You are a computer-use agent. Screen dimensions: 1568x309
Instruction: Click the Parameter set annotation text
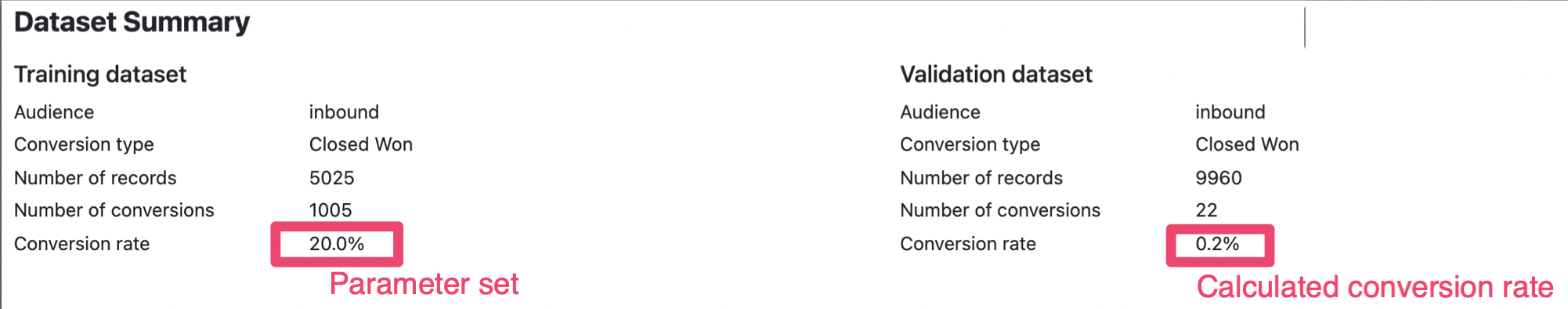point(424,284)
